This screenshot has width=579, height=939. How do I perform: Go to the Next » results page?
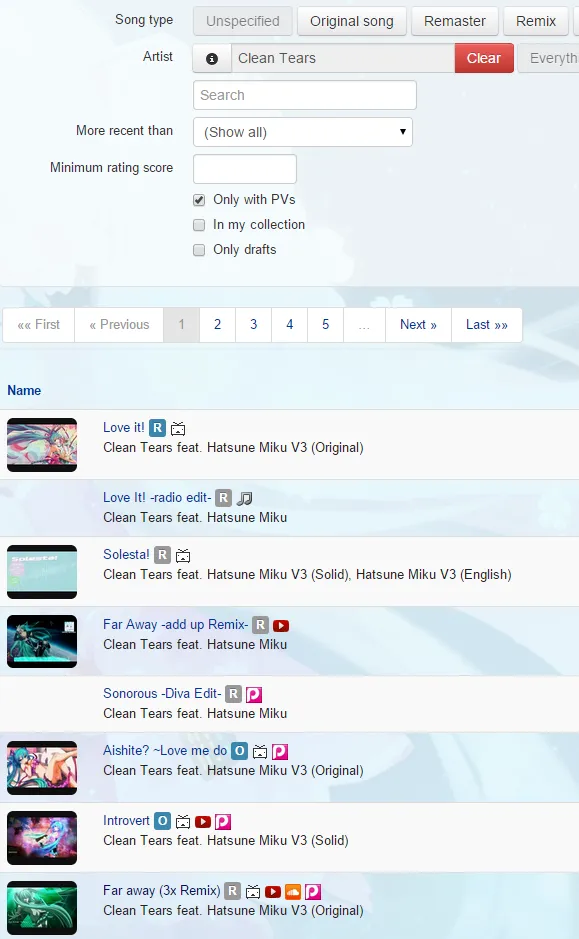(x=419, y=325)
